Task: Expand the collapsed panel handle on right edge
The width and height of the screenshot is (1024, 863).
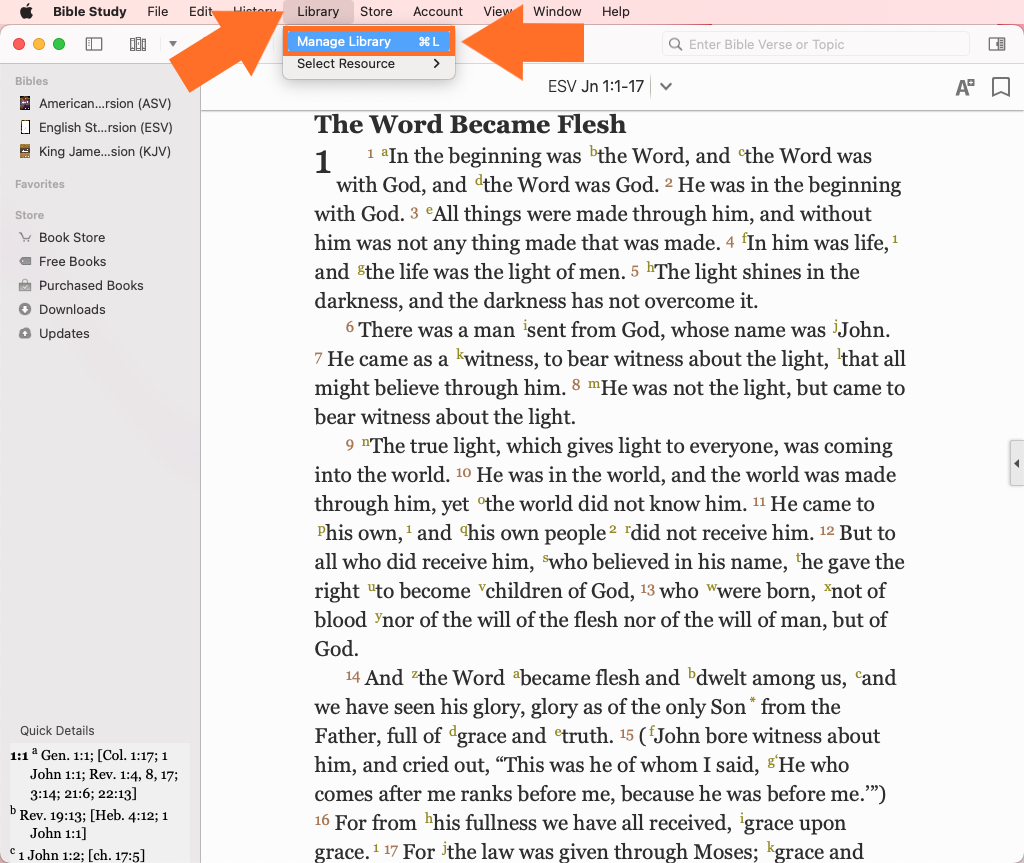Action: click(1017, 463)
